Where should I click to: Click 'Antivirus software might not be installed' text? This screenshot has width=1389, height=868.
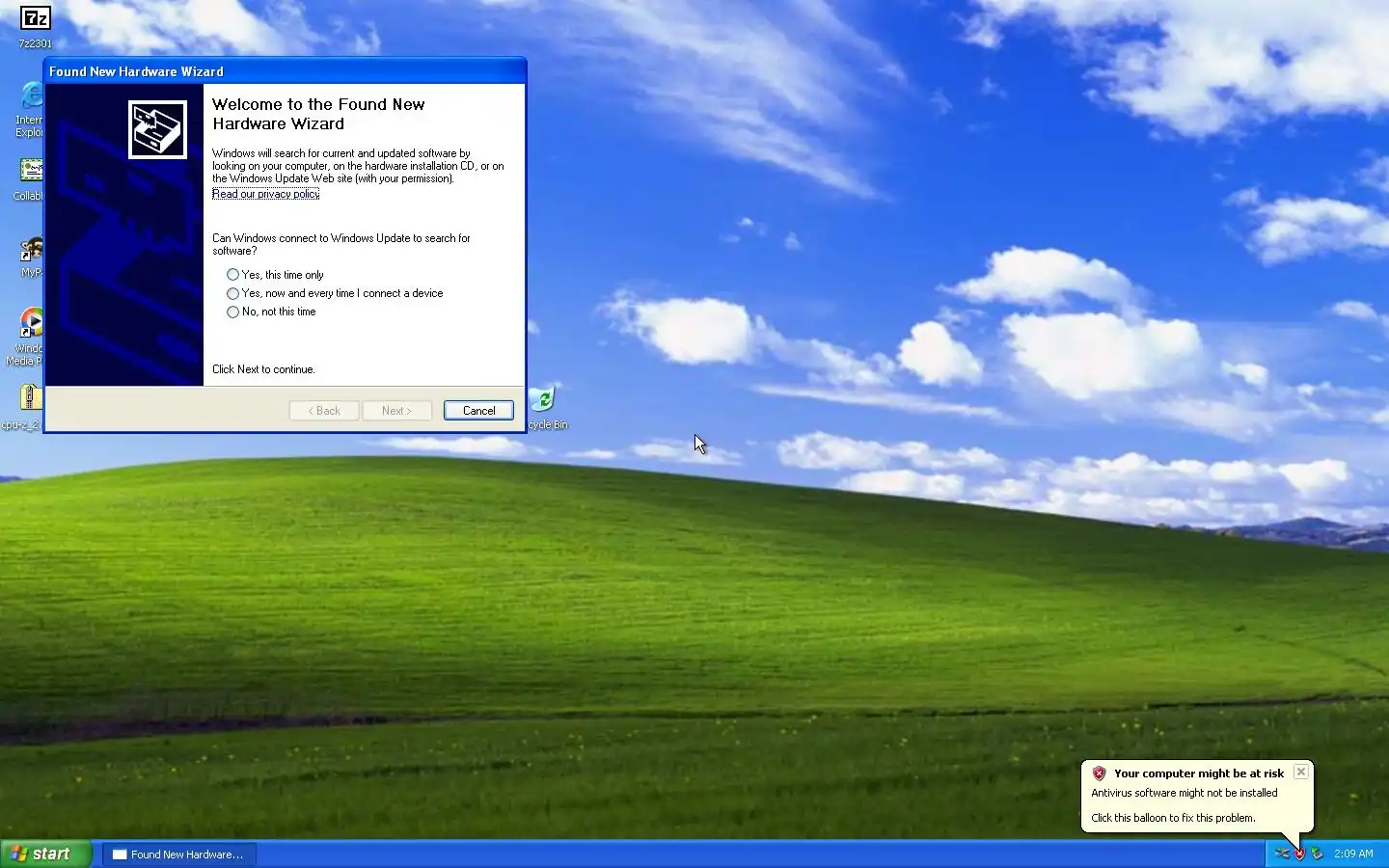point(1185,793)
